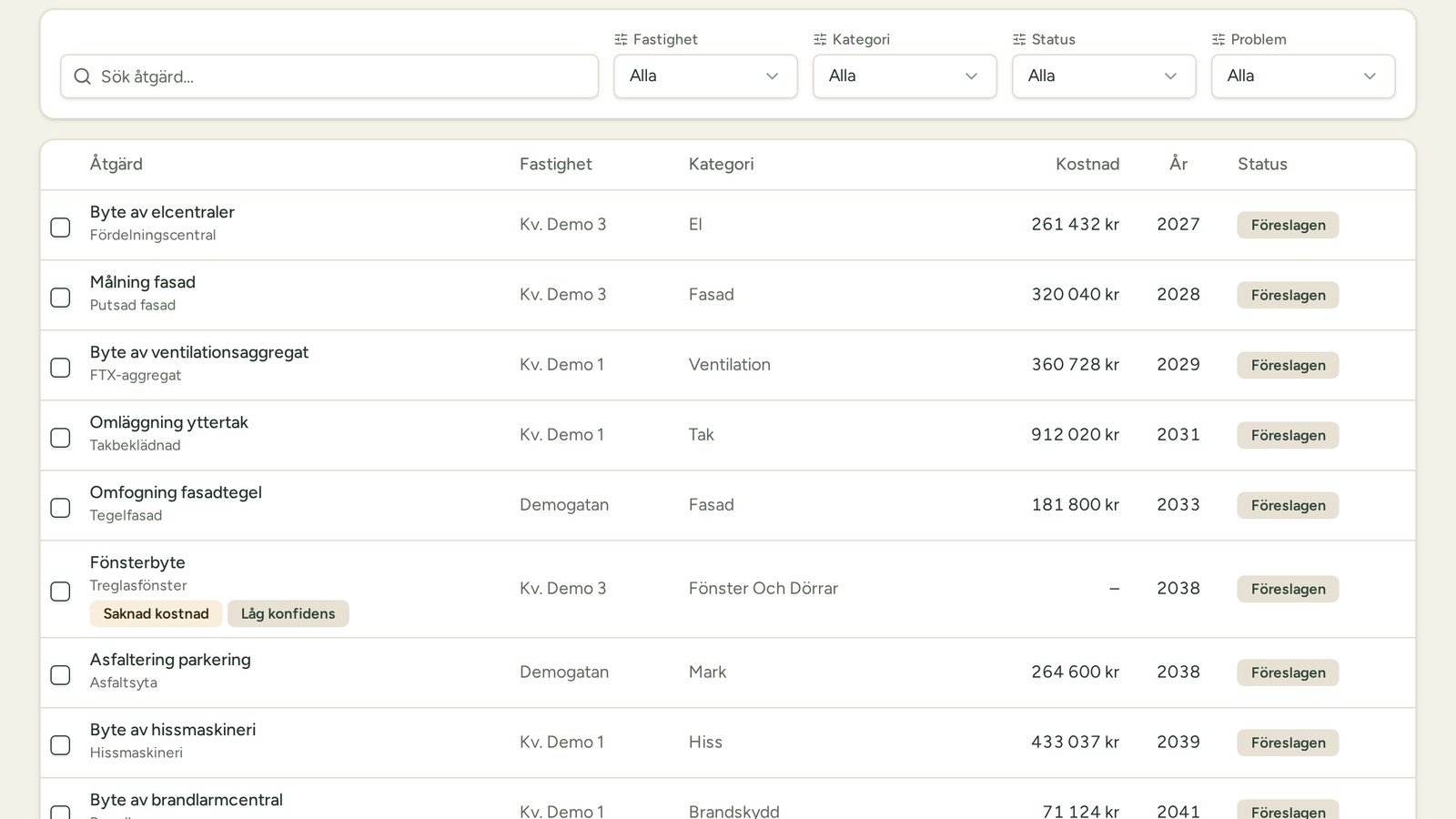Open the Status filter dropdown
The width and height of the screenshot is (1456, 819).
point(1104,76)
